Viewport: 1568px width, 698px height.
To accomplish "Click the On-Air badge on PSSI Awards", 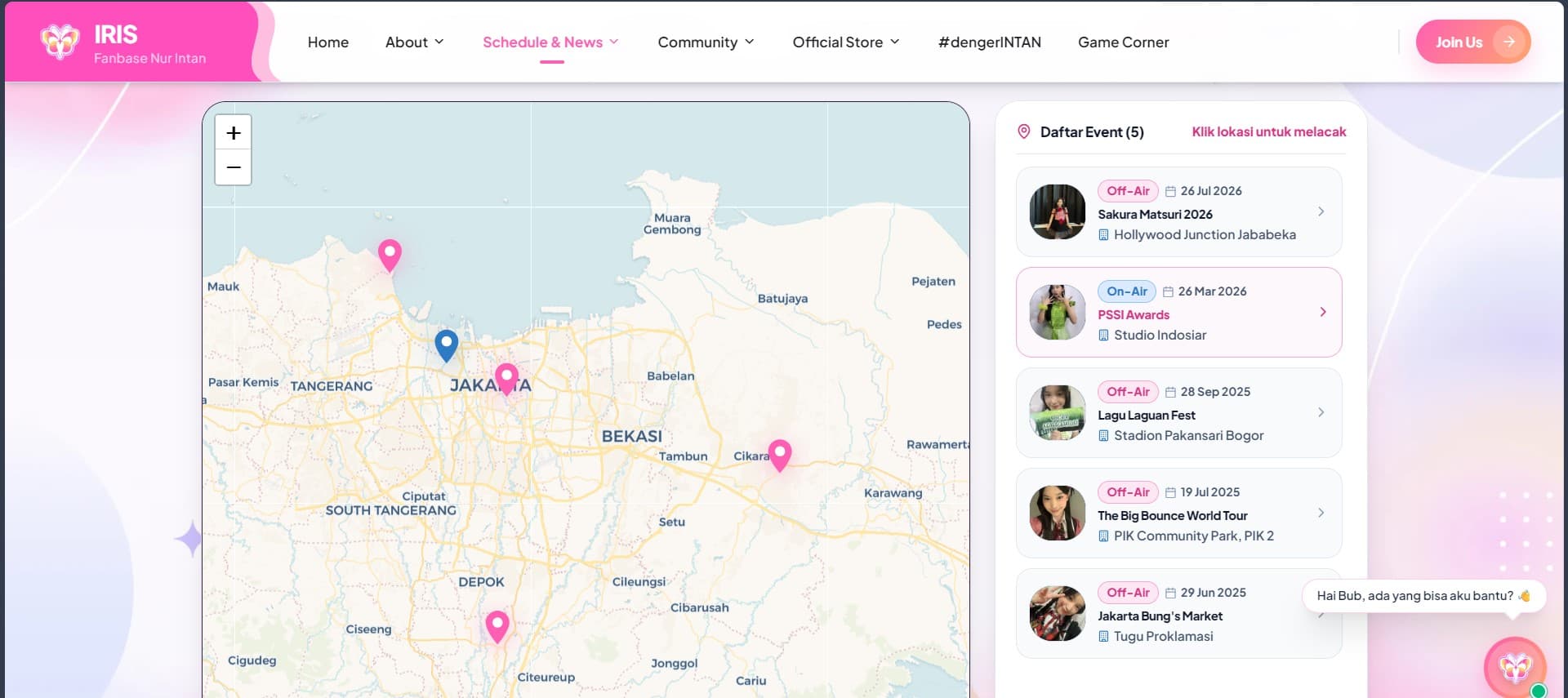I will point(1127,291).
